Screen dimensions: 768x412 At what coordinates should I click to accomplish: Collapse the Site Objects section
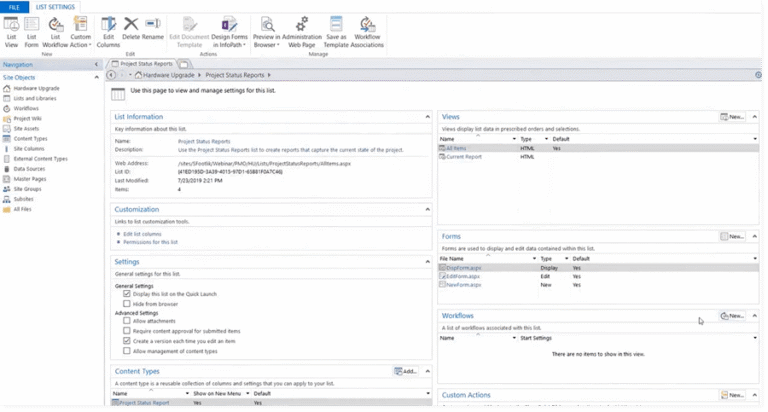(x=96, y=77)
